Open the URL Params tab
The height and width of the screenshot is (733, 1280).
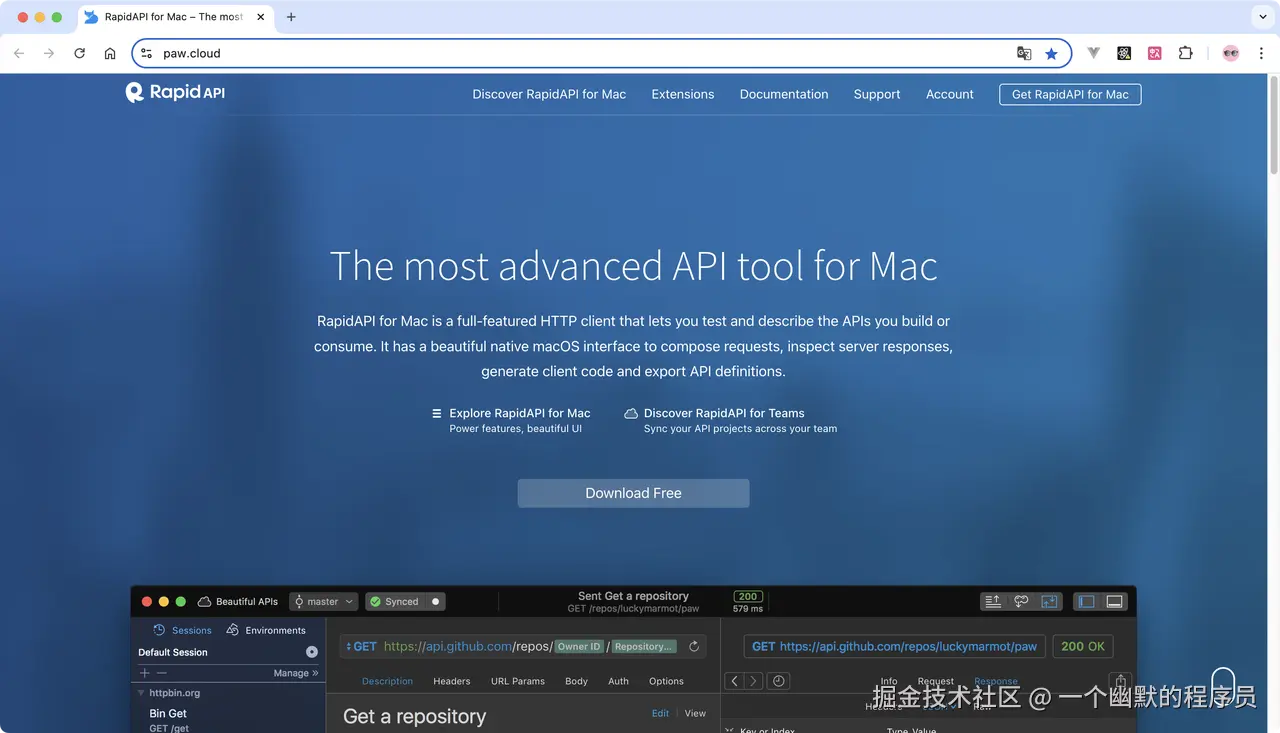coord(518,681)
